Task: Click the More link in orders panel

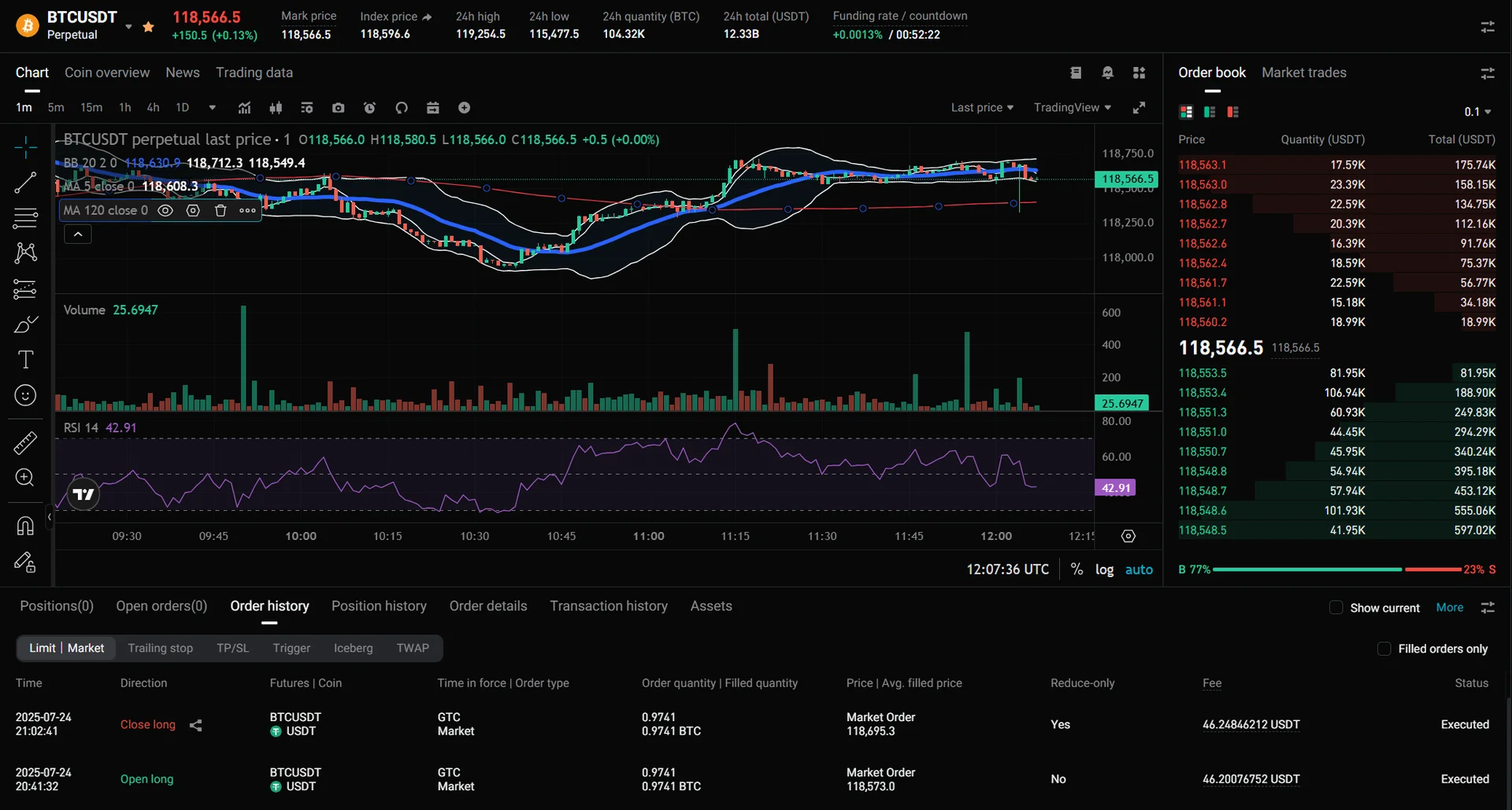Action: tap(1449, 608)
